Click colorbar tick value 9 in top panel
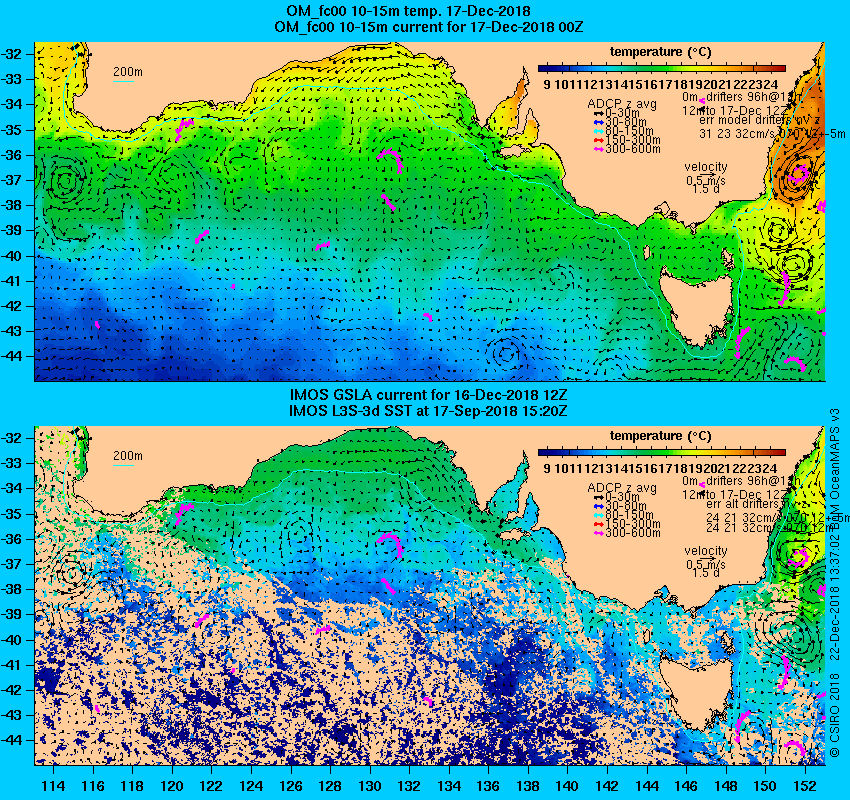The height and width of the screenshot is (800, 850). coord(547,85)
